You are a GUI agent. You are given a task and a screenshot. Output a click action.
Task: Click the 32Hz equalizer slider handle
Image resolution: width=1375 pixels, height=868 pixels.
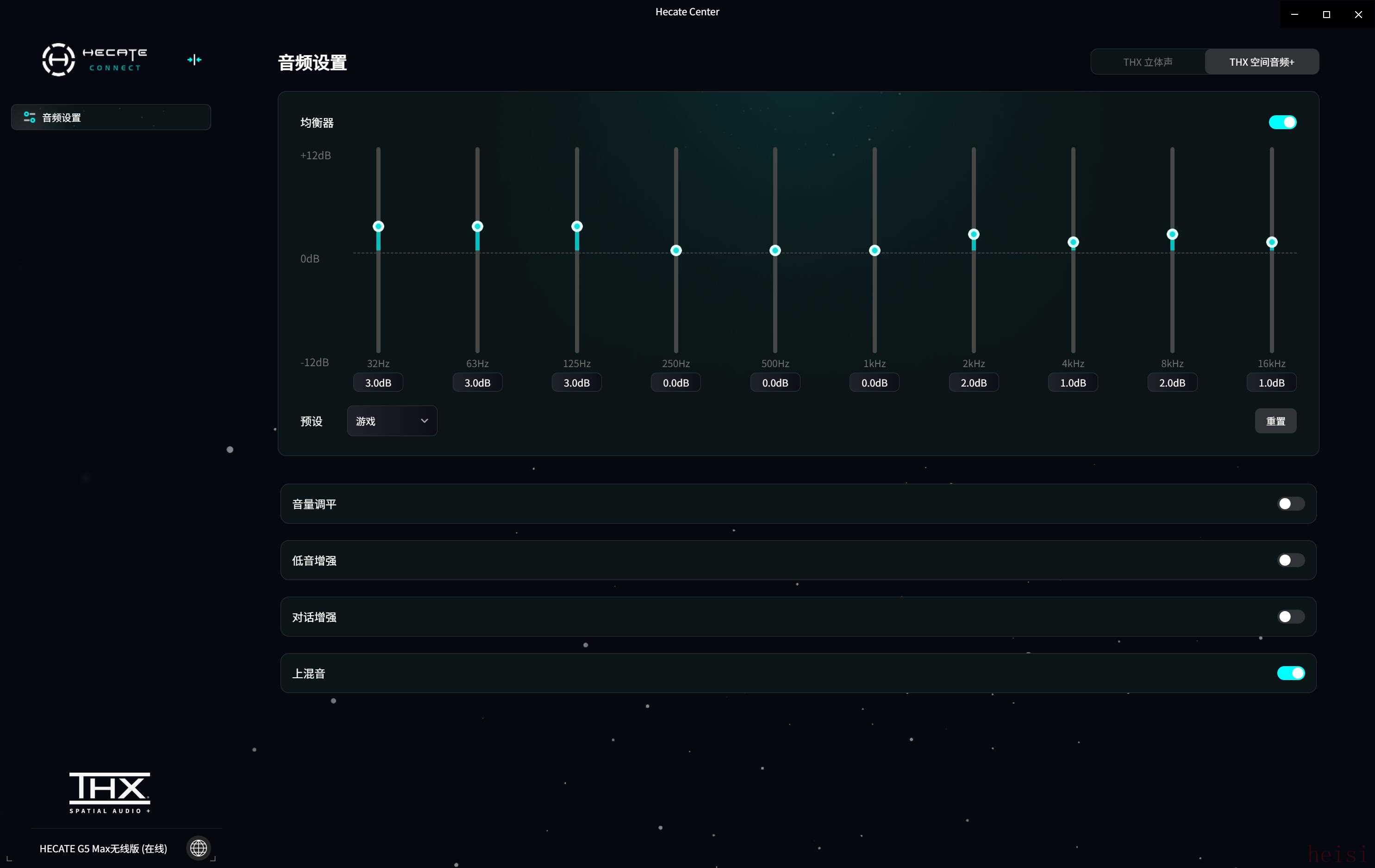378,226
